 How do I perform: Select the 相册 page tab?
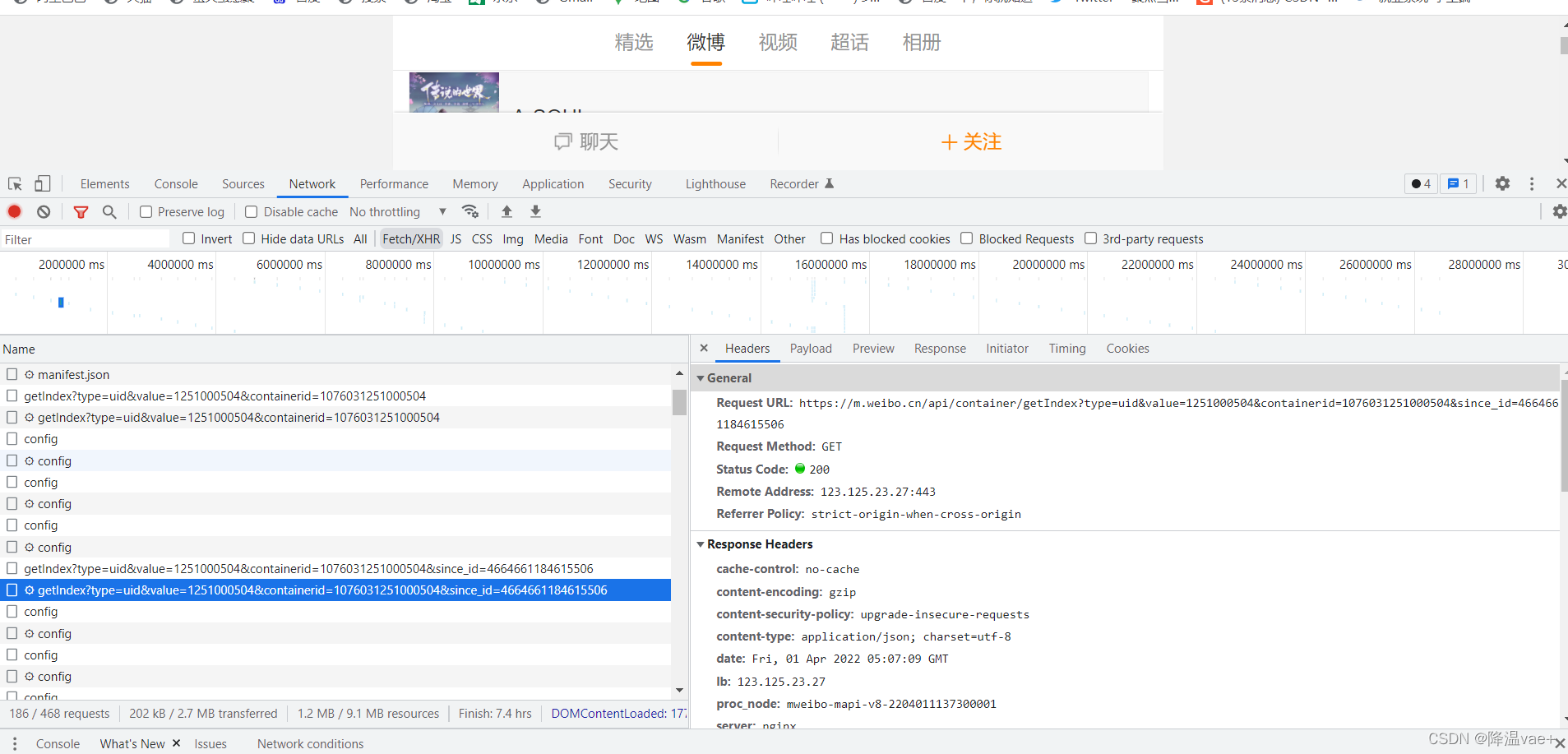coord(922,42)
